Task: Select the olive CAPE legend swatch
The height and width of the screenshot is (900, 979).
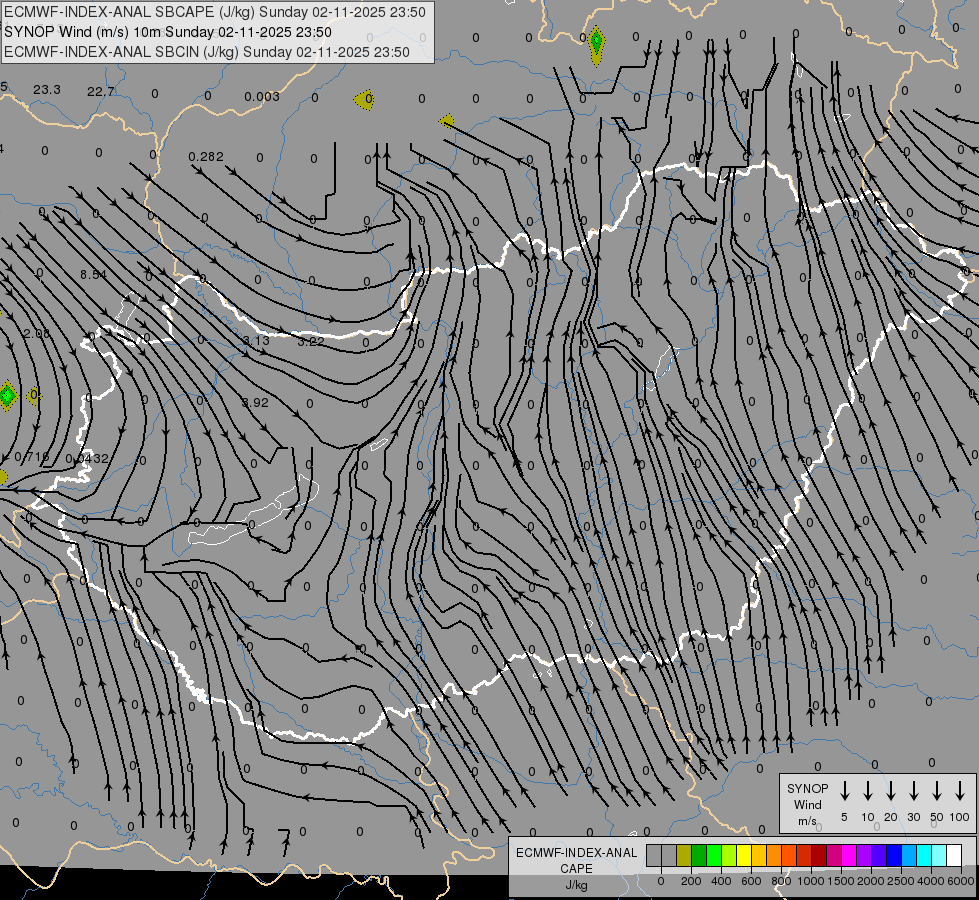Action: tap(684, 855)
